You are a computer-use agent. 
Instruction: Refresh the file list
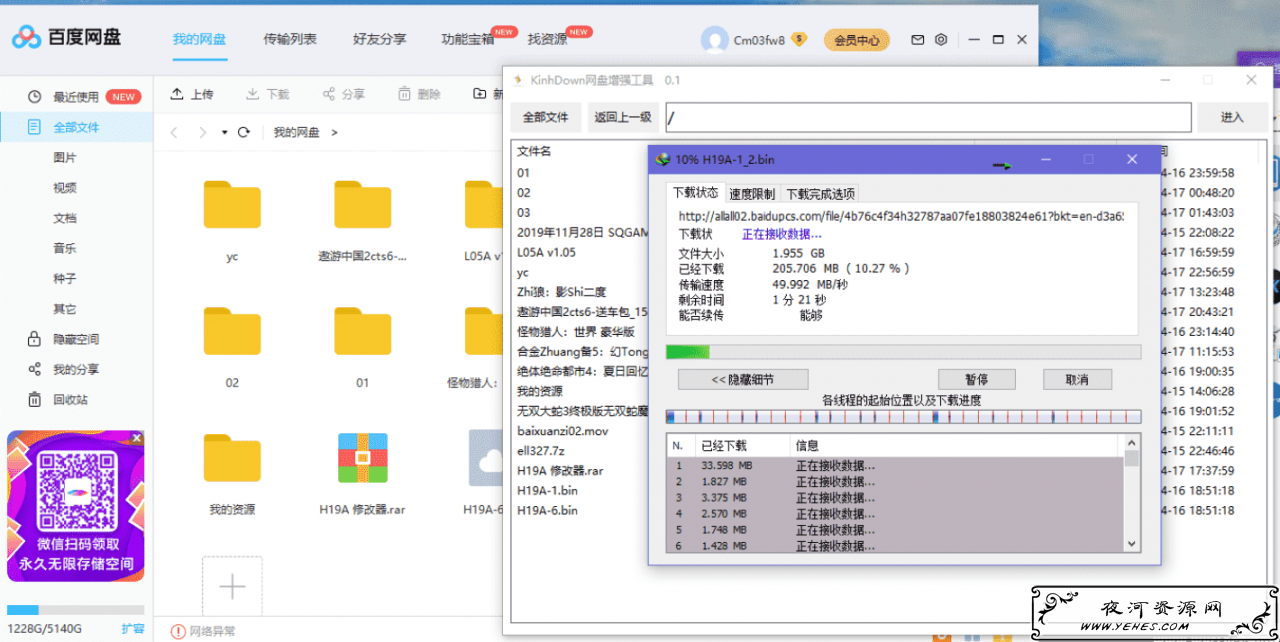pyautogui.click(x=243, y=132)
